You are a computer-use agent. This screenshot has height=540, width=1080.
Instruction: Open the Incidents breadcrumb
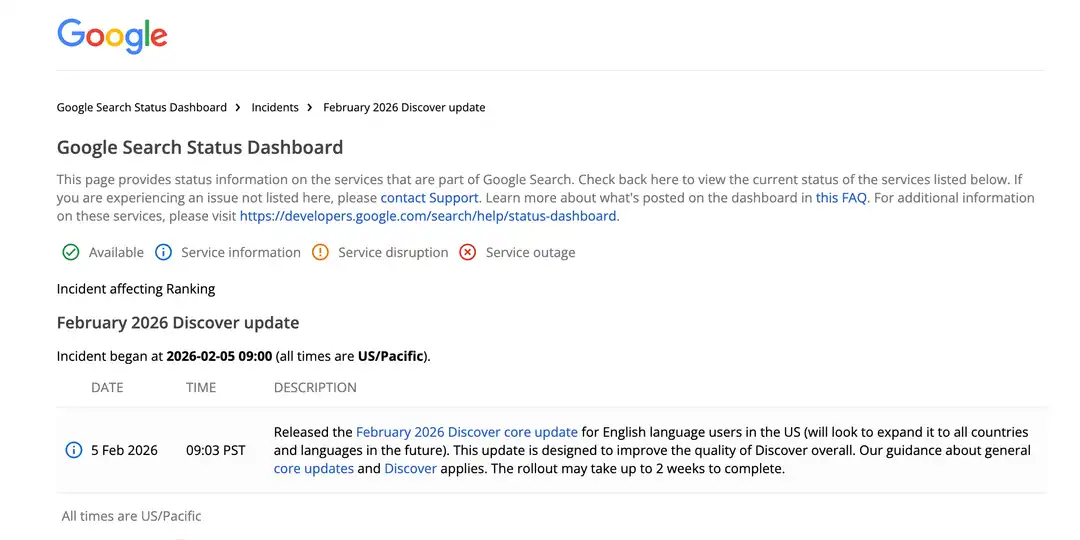click(275, 107)
